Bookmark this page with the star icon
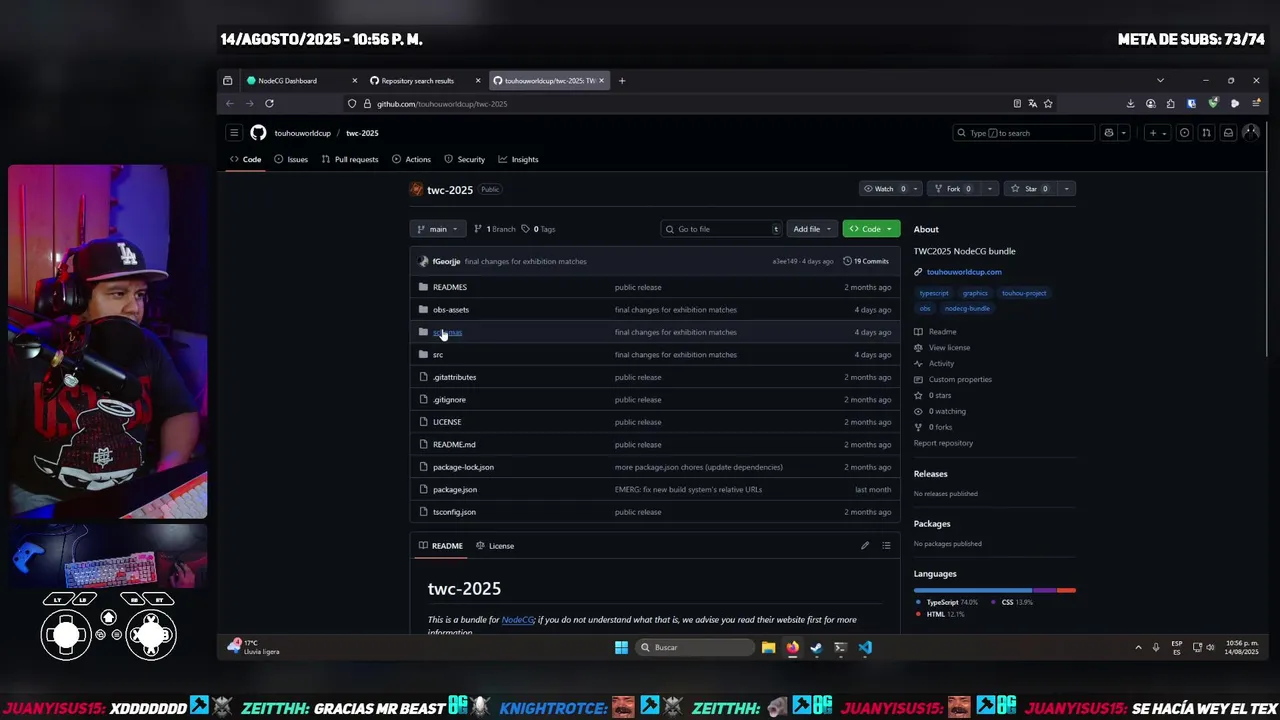This screenshot has width=1280, height=720. 1048,103
